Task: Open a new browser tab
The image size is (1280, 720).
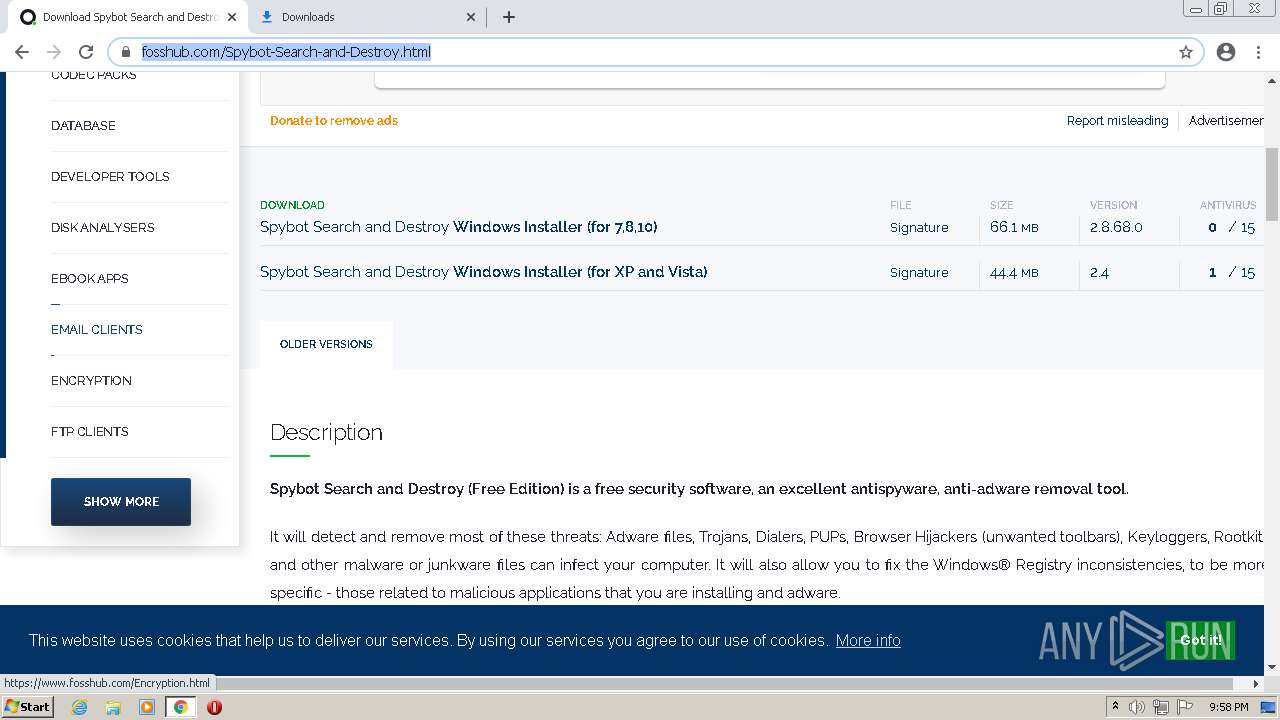Action: point(508,17)
